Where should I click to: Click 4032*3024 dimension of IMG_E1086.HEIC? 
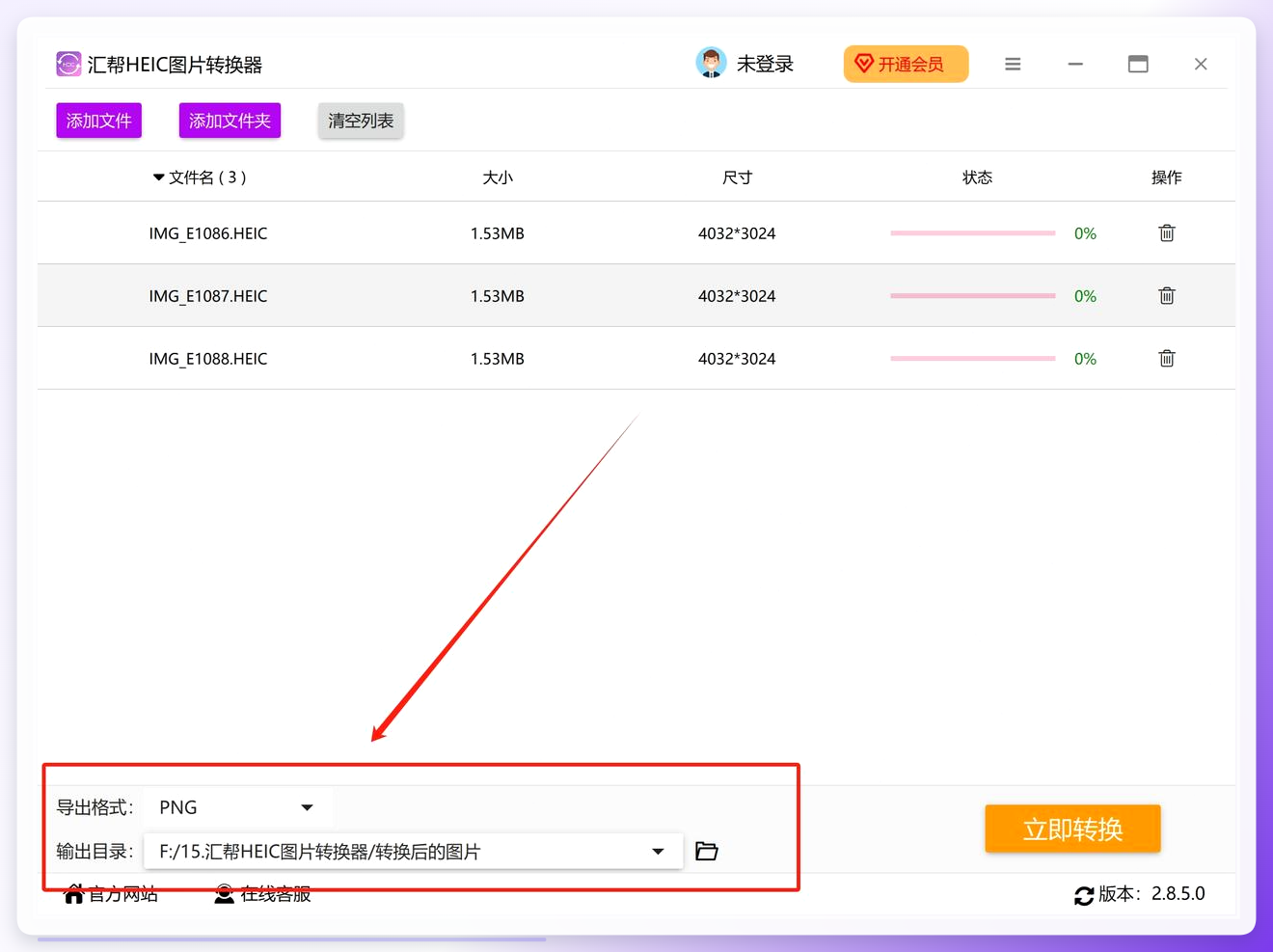737,233
